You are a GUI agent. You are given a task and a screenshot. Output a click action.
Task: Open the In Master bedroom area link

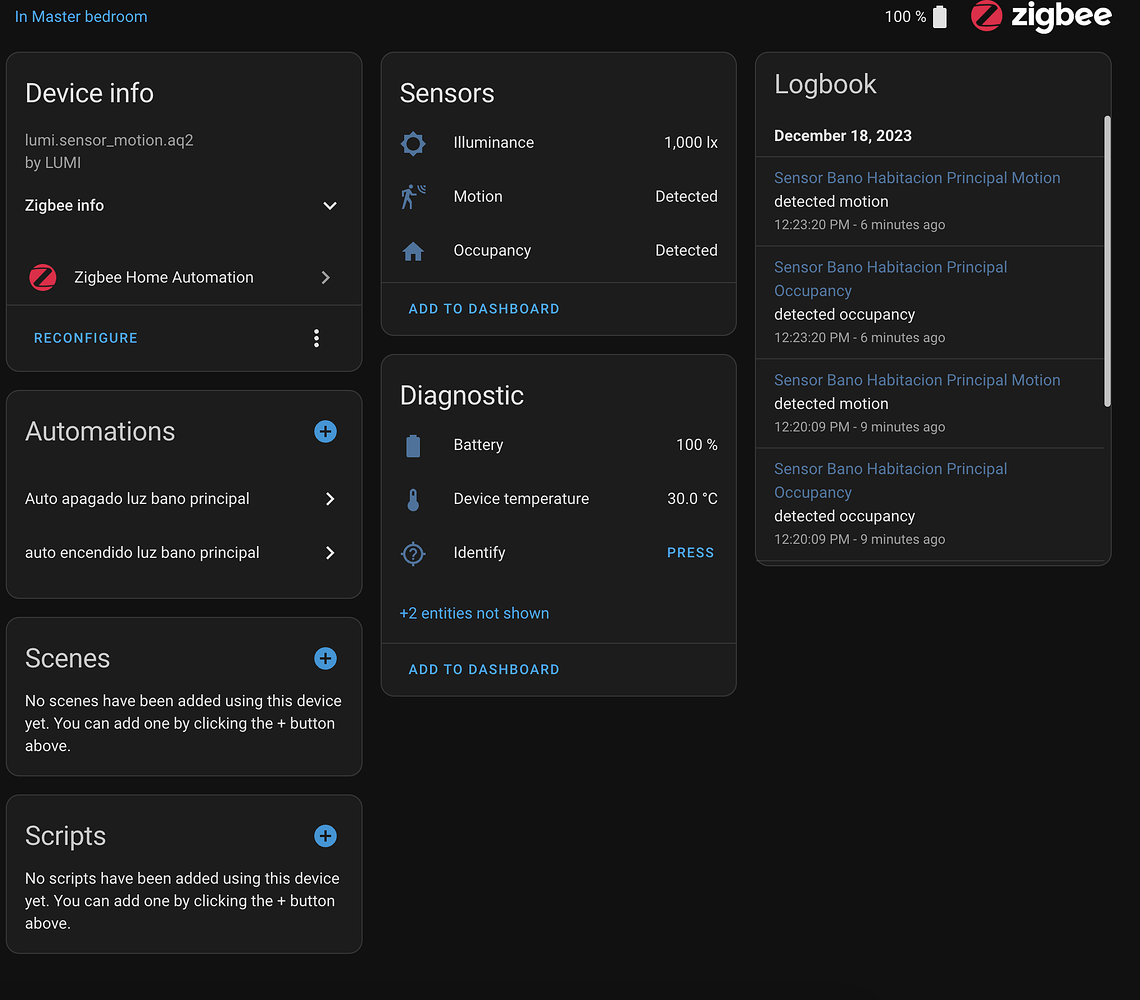pos(81,16)
